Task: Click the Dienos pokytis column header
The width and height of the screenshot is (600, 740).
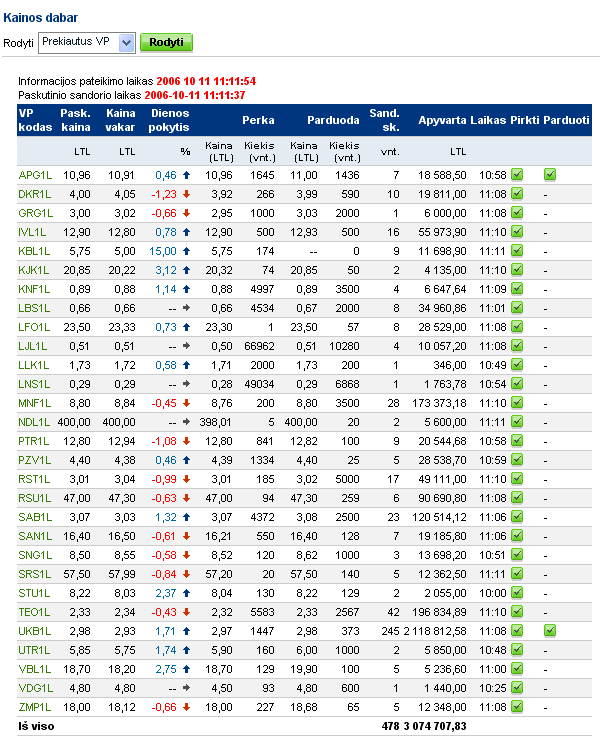Action: [169, 120]
